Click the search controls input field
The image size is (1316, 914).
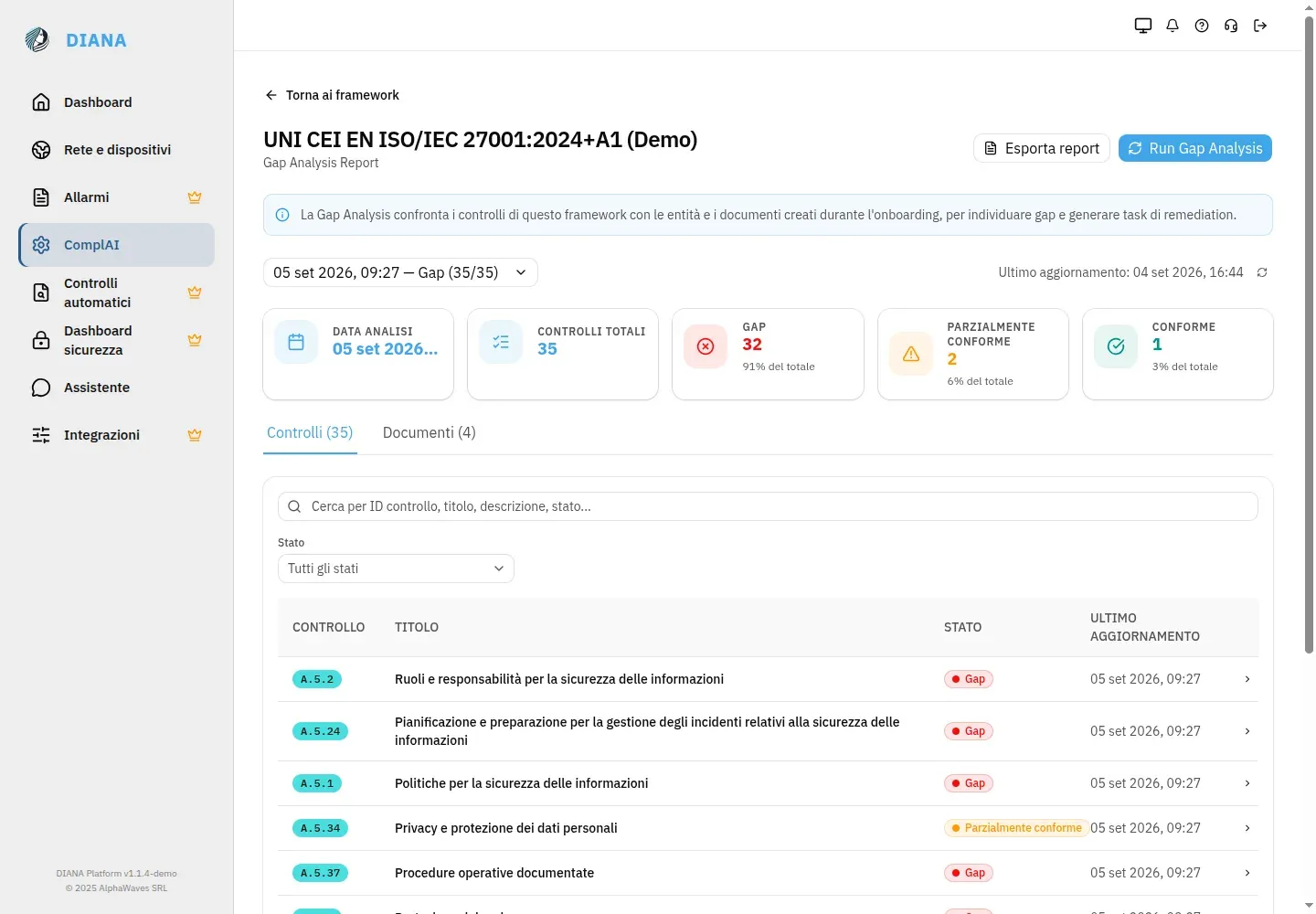768,506
